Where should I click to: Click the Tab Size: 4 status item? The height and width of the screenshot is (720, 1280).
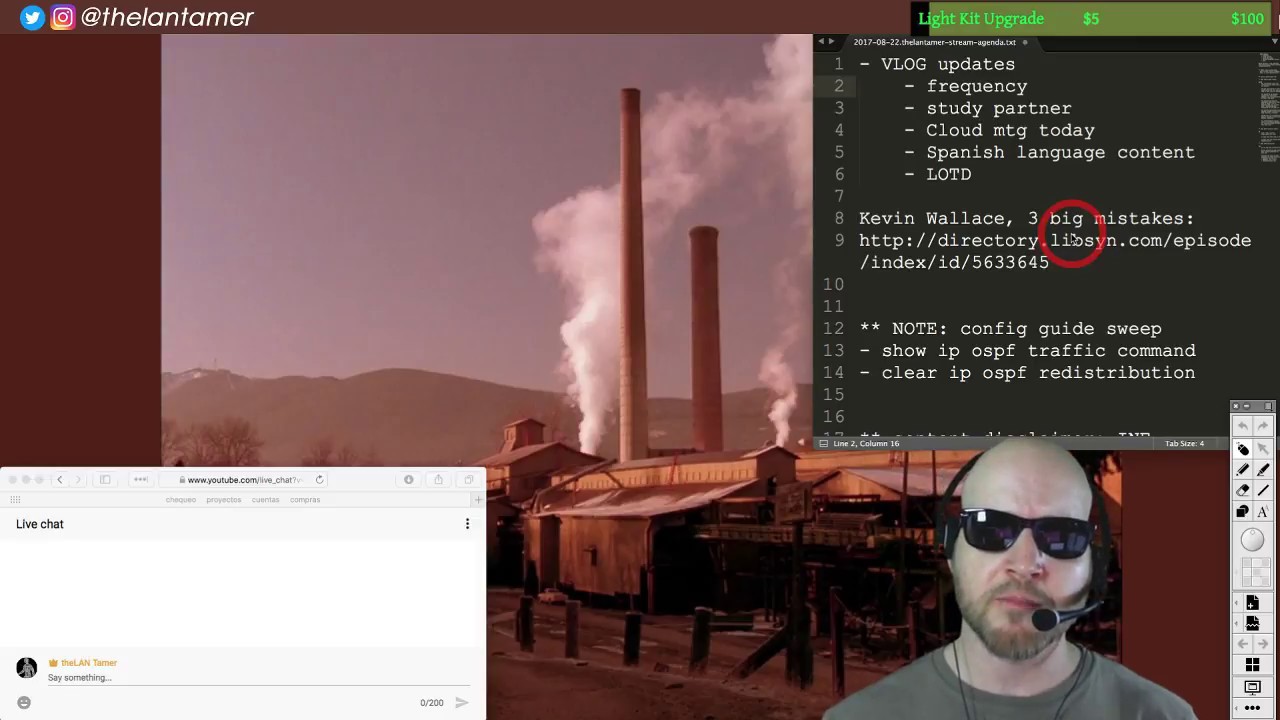pyautogui.click(x=1185, y=443)
